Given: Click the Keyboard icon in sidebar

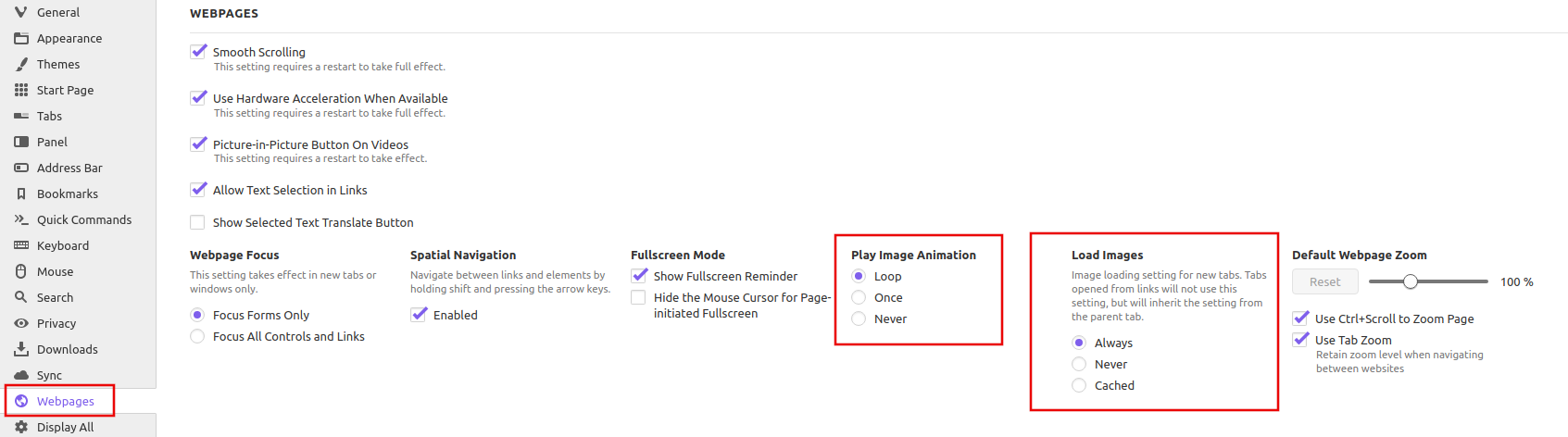Looking at the screenshot, I should click(21, 245).
